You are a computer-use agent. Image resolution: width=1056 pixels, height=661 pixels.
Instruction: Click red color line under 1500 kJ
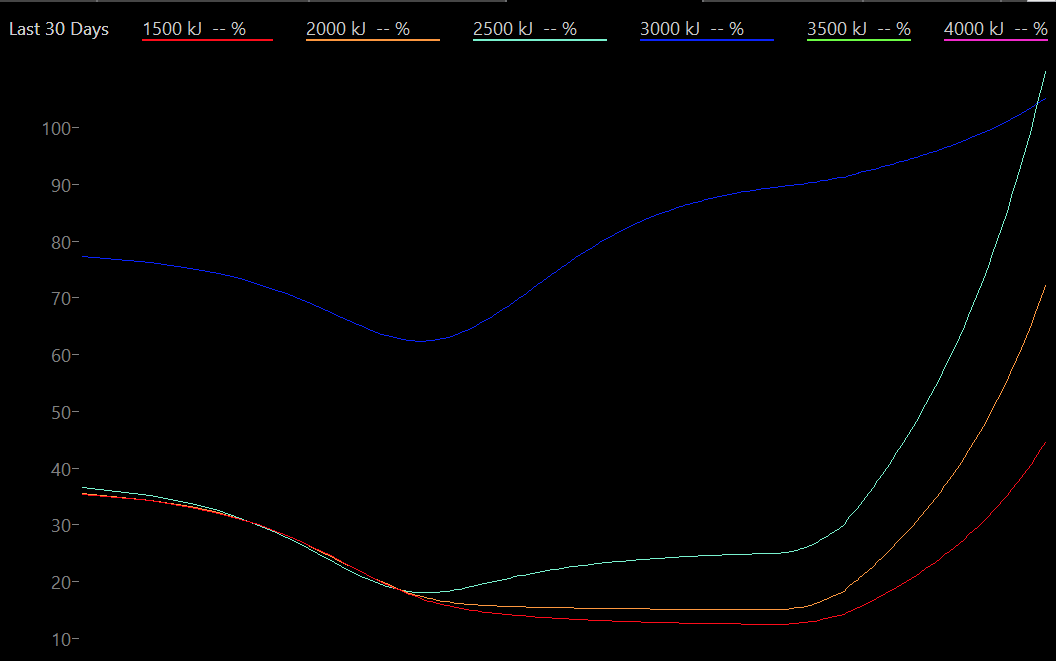(208, 40)
